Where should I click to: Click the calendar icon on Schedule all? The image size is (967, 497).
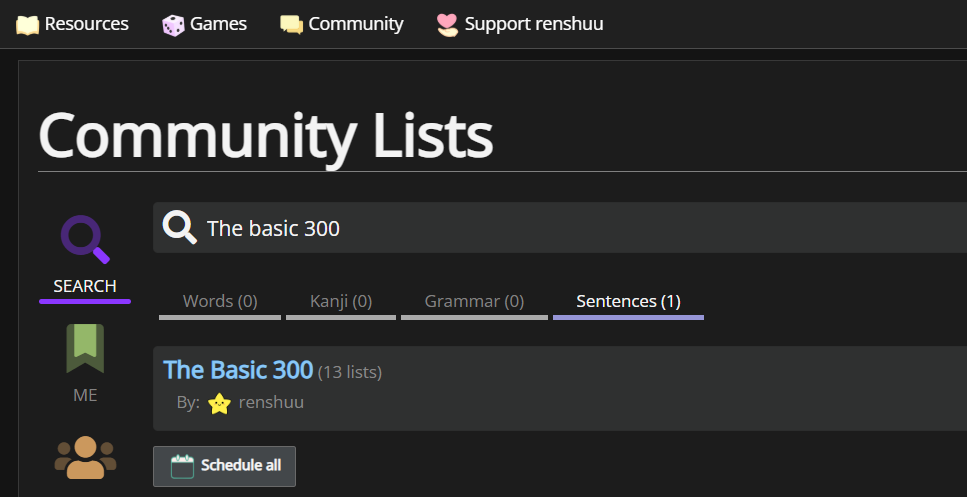[182, 466]
